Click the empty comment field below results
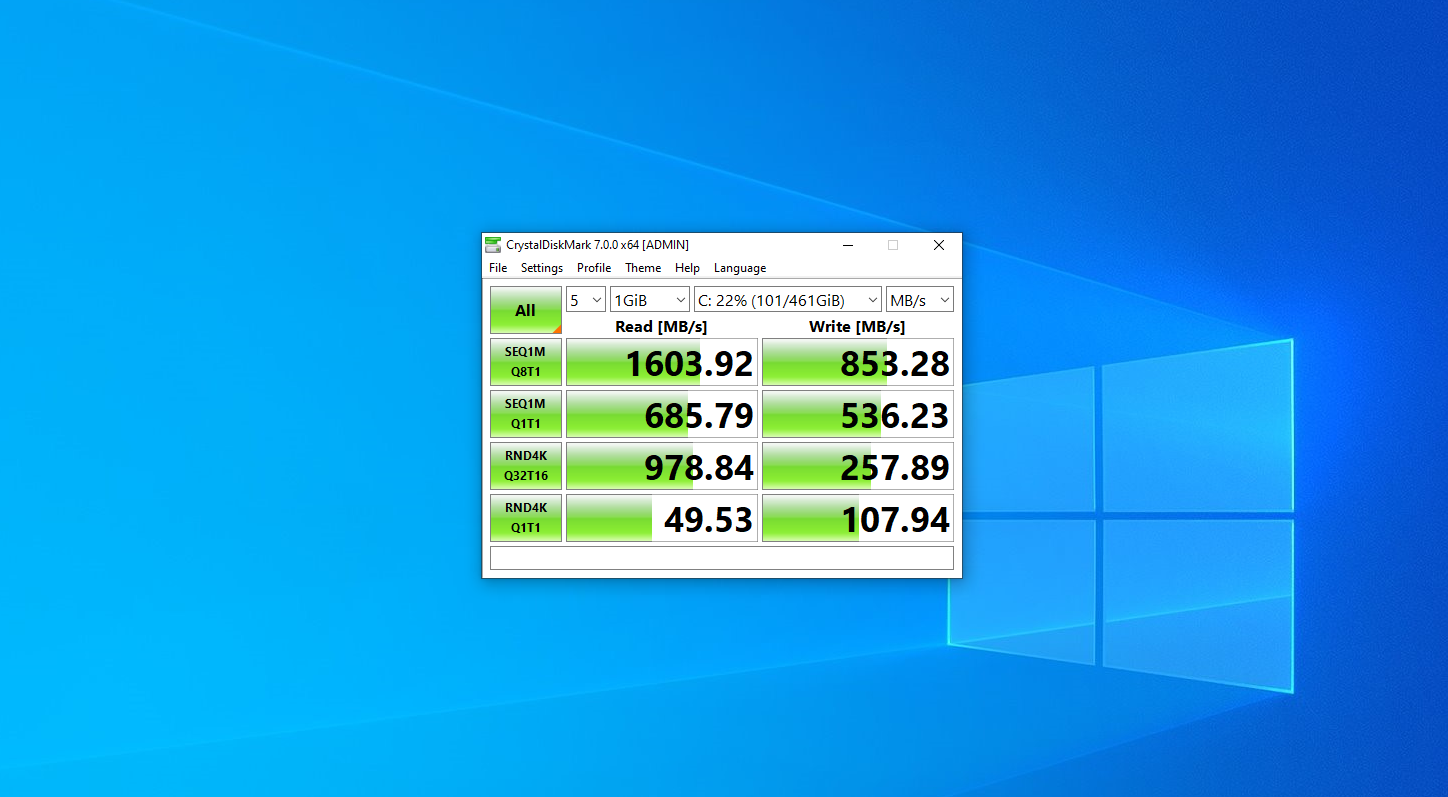 pyautogui.click(x=722, y=558)
